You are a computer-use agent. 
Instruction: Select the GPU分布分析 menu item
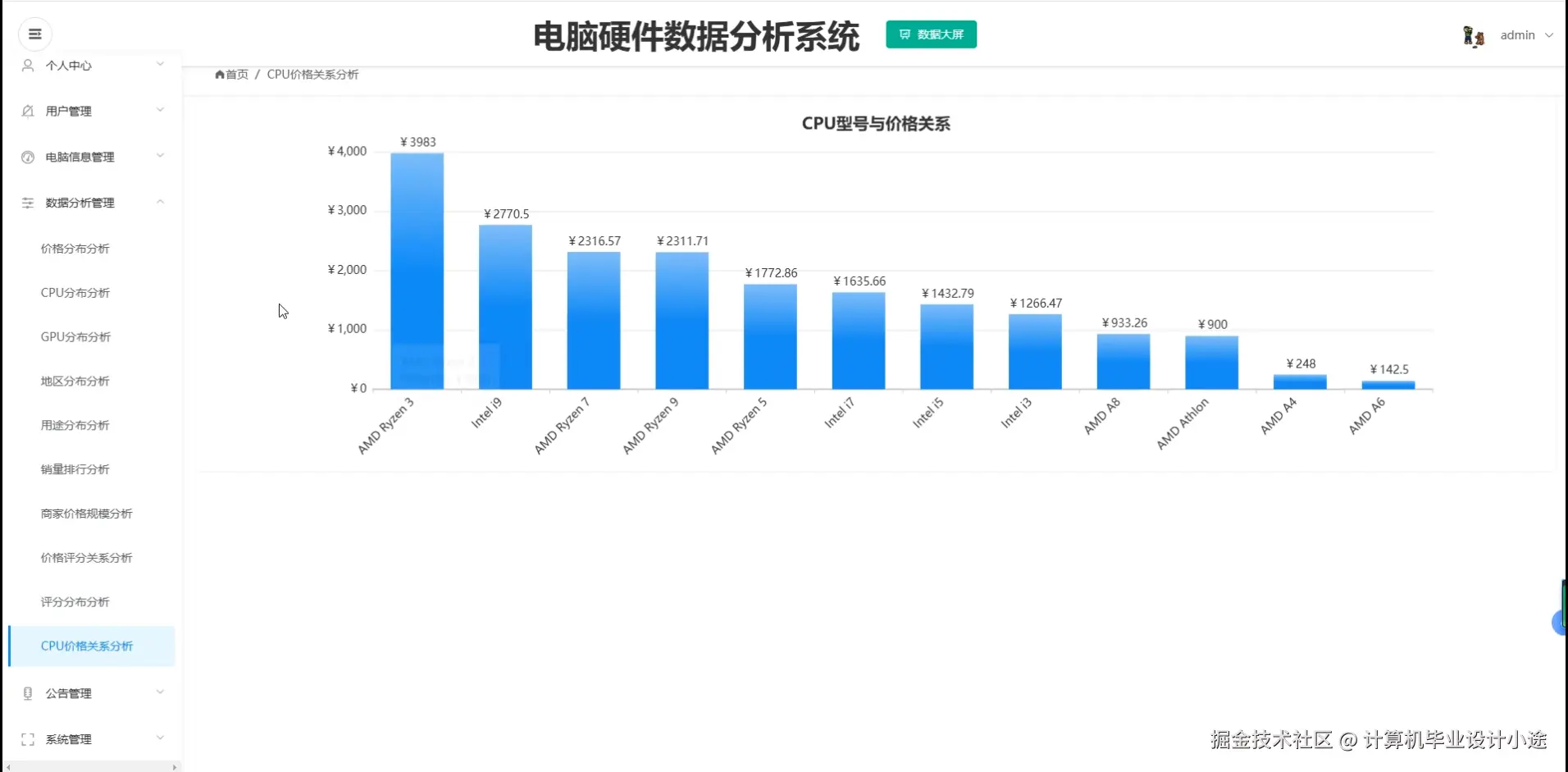point(75,336)
